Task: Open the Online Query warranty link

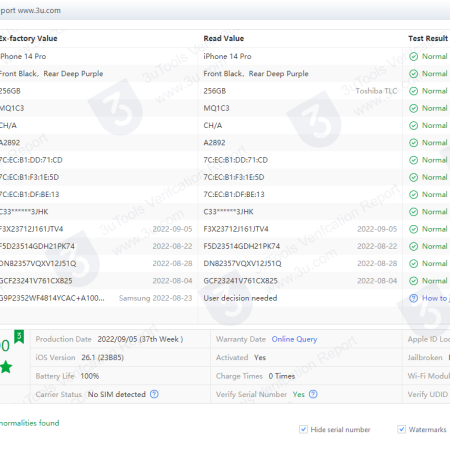Action: point(294,339)
